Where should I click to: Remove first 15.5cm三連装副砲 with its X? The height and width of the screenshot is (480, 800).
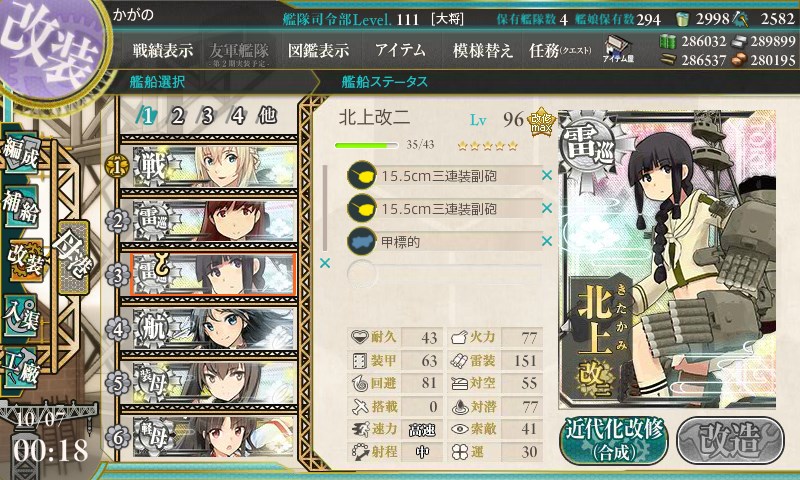(x=546, y=175)
